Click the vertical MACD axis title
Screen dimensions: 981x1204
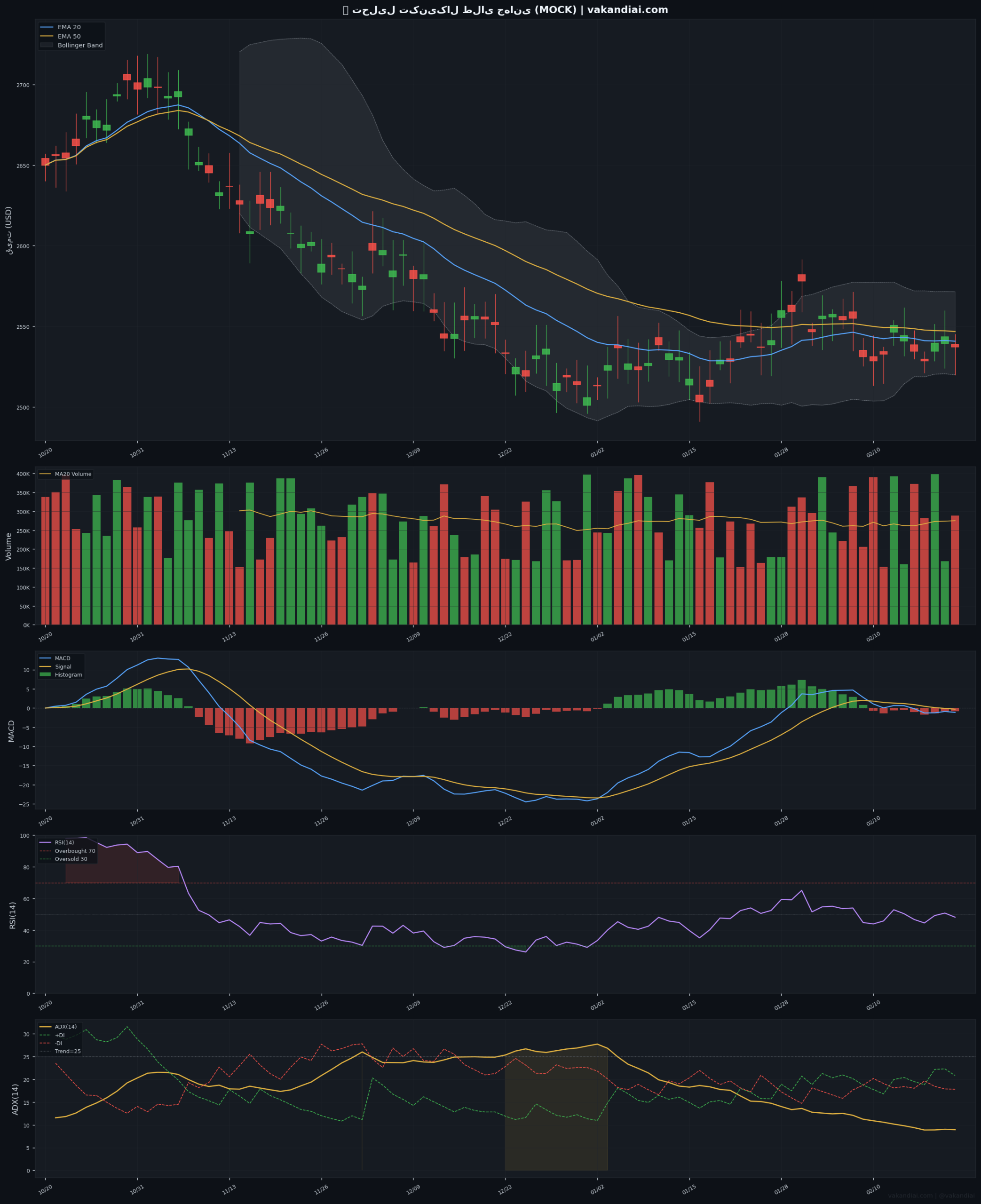pos(11,730)
